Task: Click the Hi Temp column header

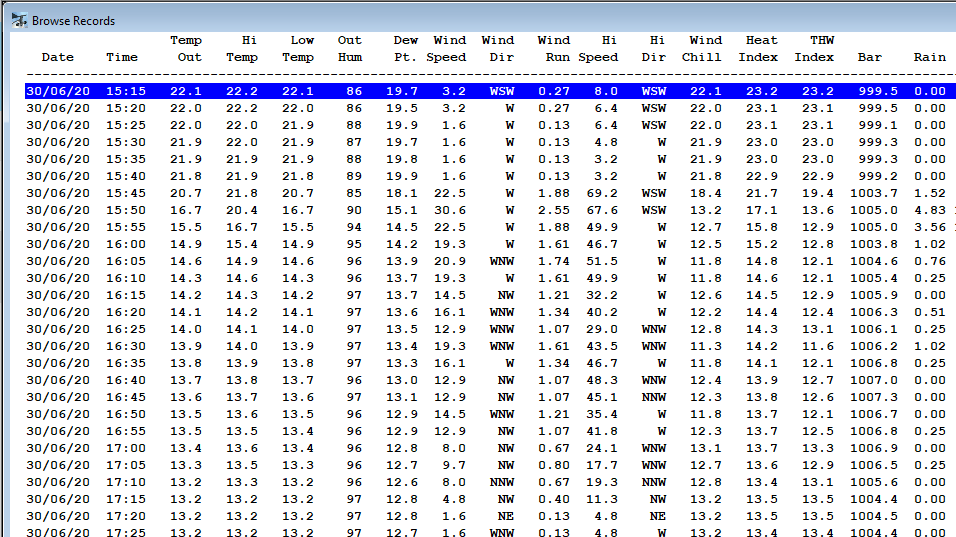Action: click(242, 49)
